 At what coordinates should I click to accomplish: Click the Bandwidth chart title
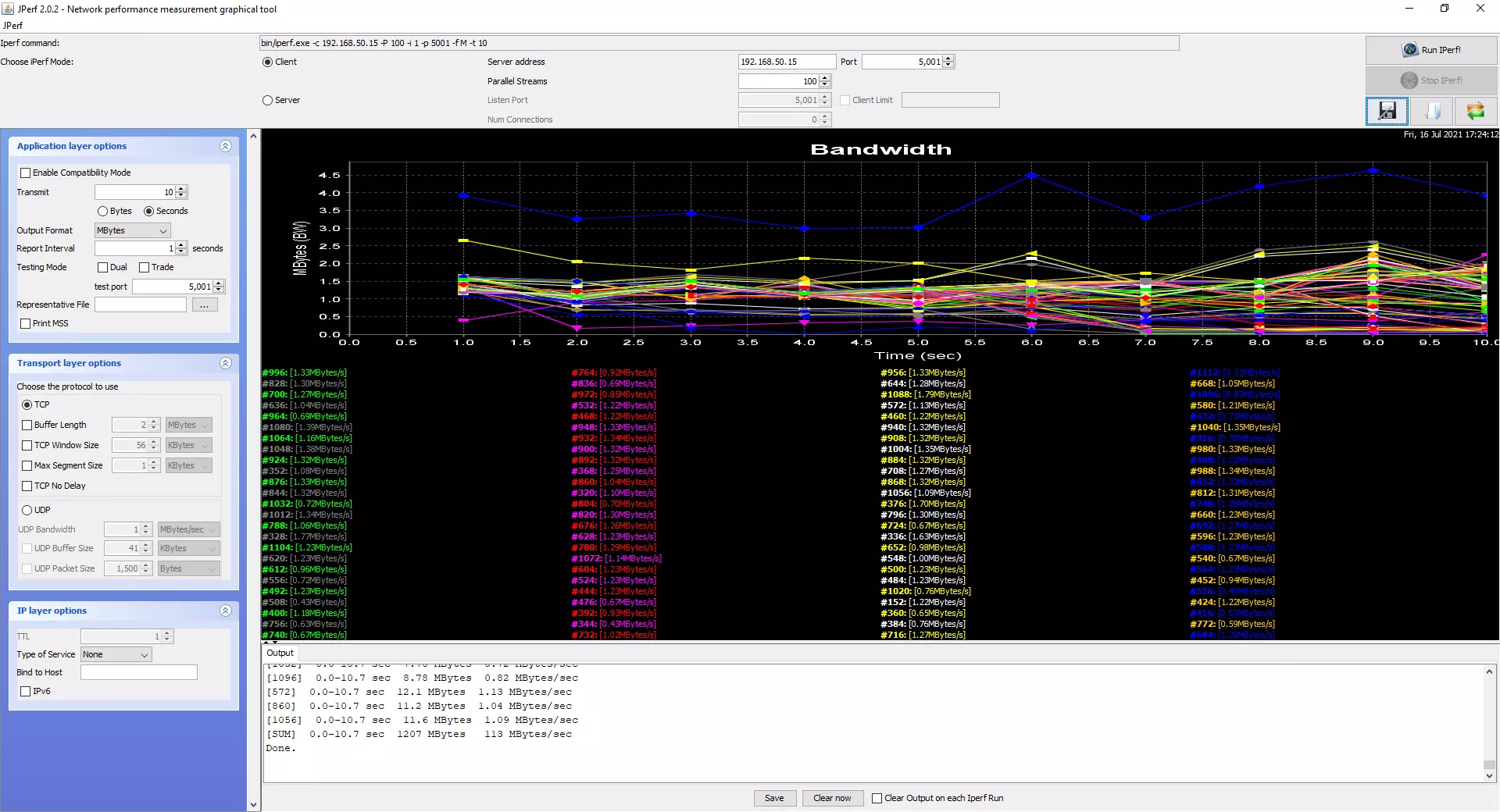881,149
